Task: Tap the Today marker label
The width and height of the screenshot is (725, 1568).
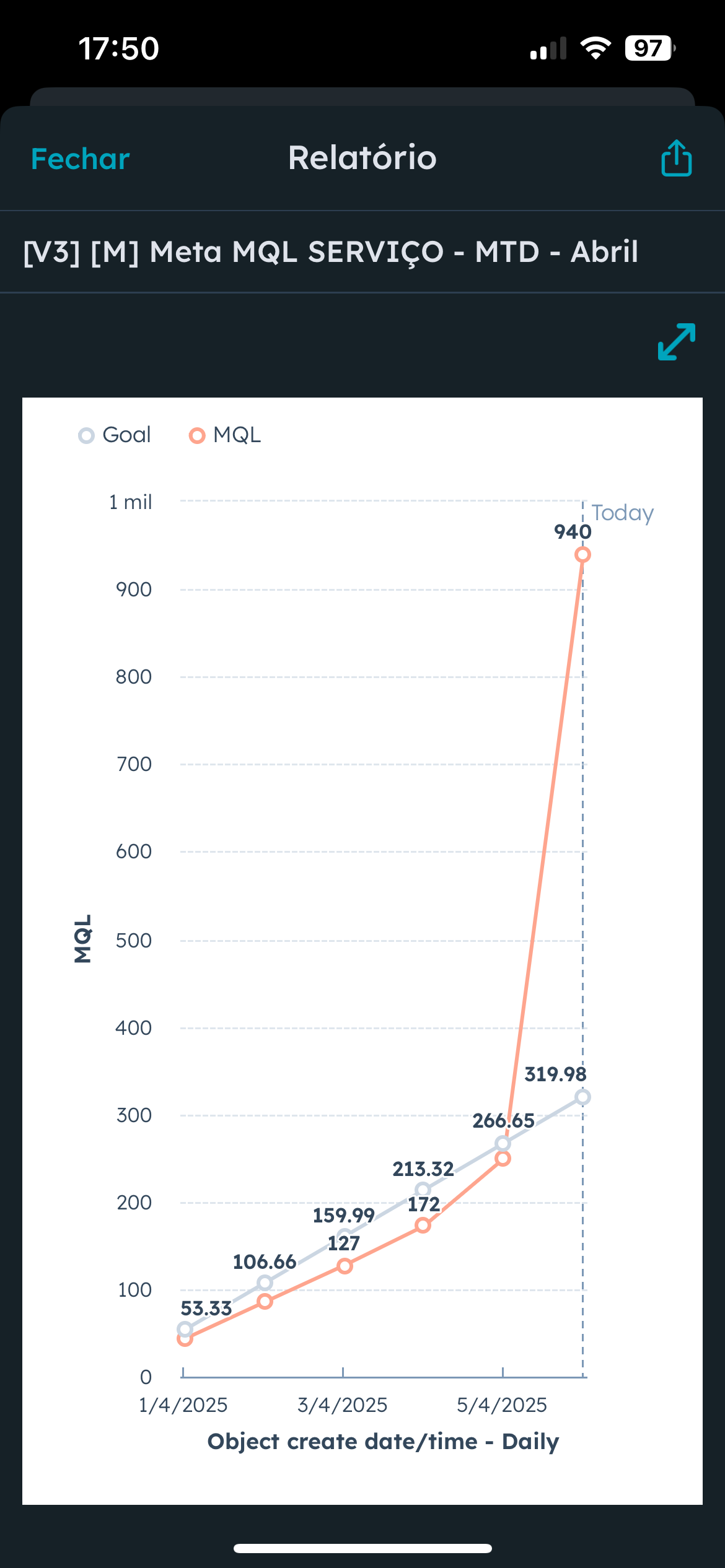Action: (622, 513)
